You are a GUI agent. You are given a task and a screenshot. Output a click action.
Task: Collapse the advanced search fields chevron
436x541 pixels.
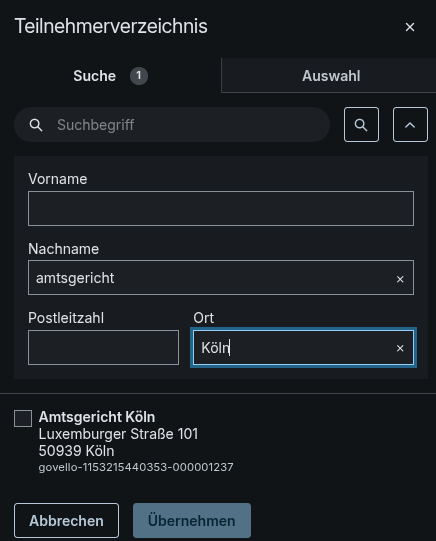(410, 125)
